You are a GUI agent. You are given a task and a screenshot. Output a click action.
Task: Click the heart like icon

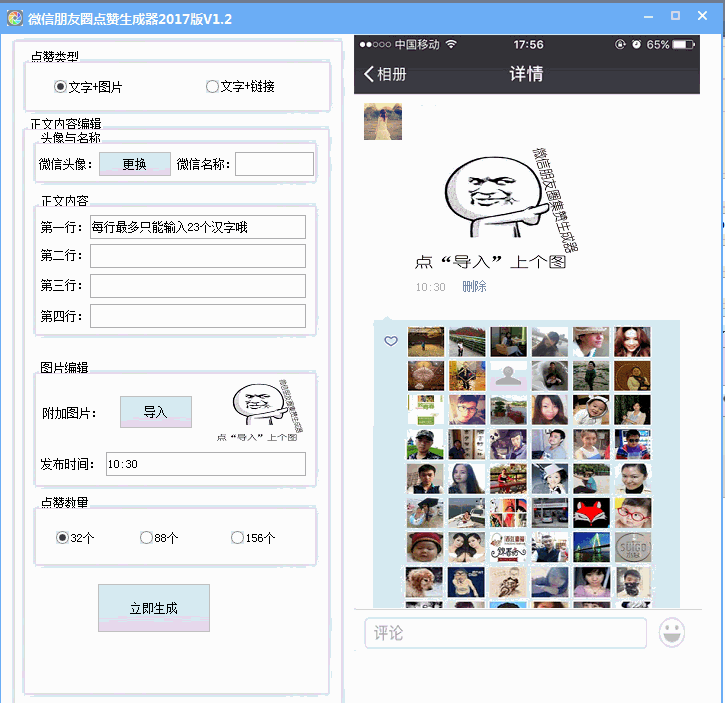pyautogui.click(x=391, y=341)
